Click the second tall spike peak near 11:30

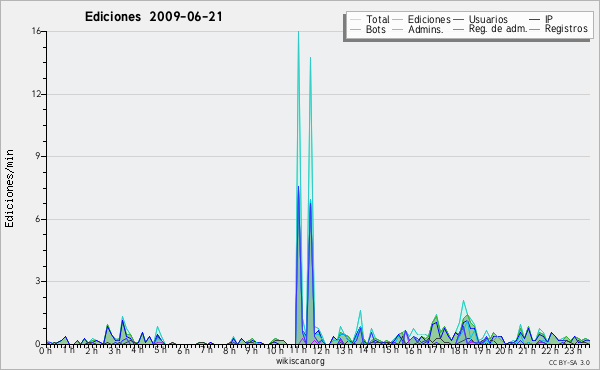click(x=310, y=59)
